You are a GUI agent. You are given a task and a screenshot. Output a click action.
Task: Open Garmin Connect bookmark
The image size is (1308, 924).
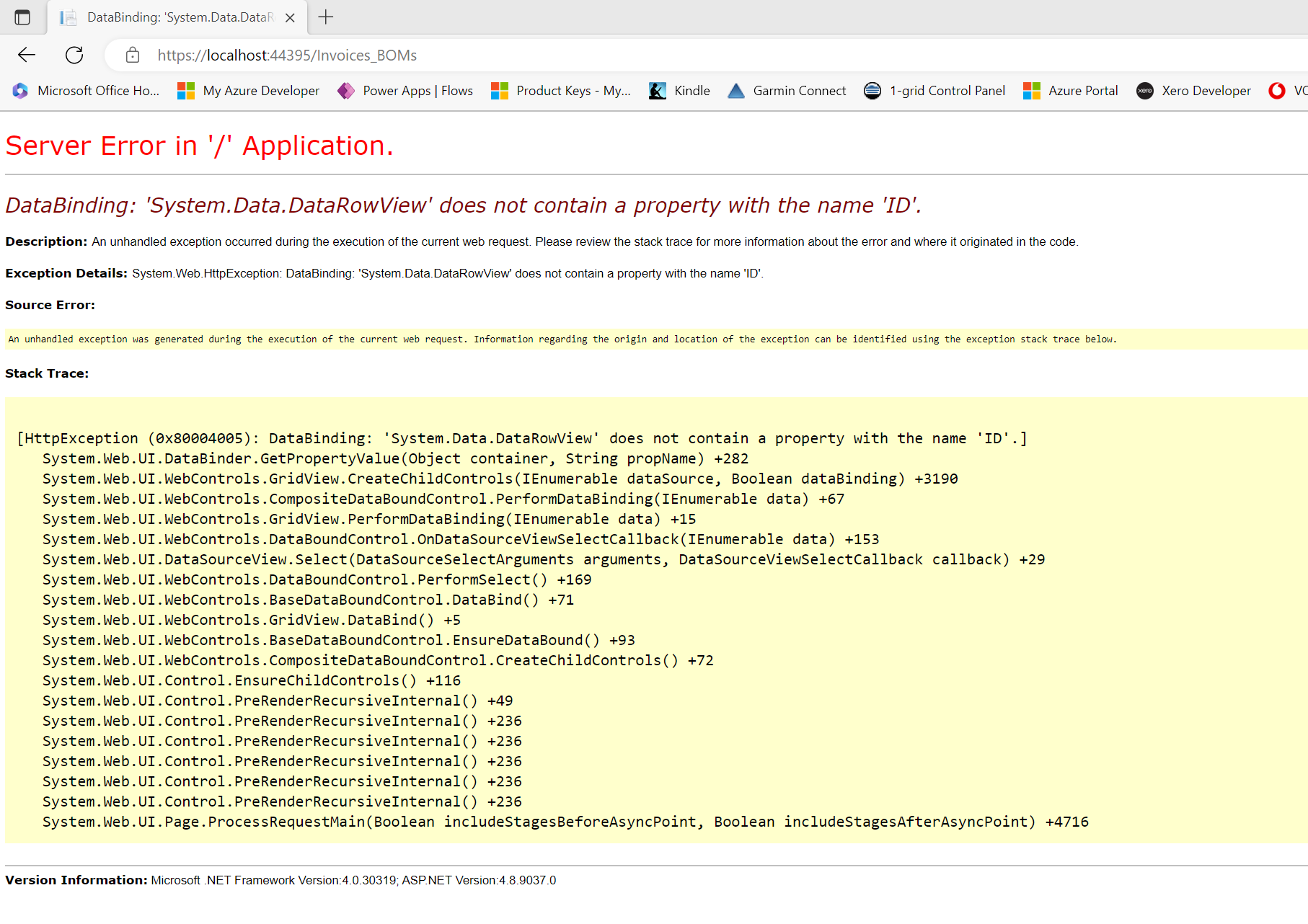click(x=787, y=91)
